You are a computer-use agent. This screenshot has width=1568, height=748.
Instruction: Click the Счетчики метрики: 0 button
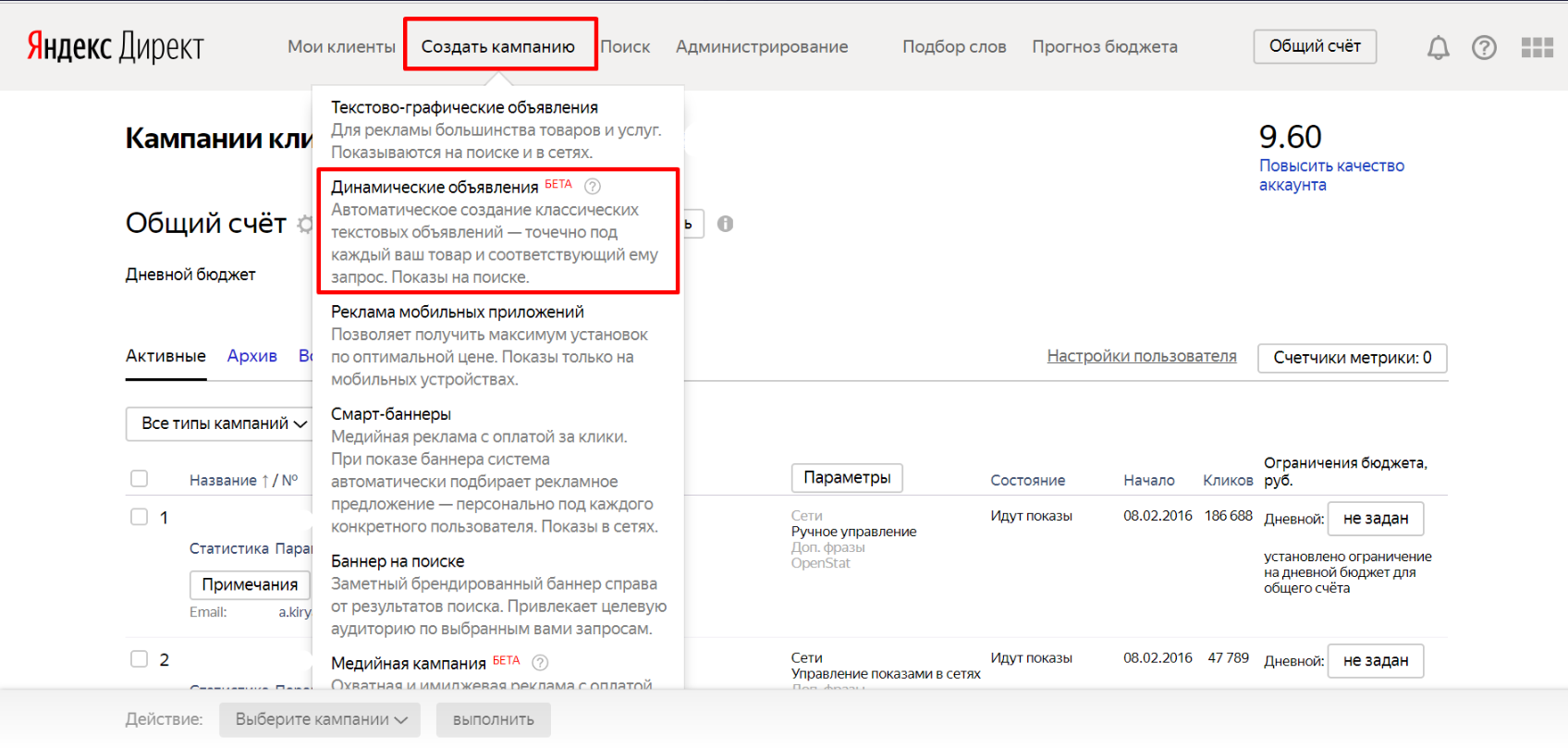pos(1353,358)
